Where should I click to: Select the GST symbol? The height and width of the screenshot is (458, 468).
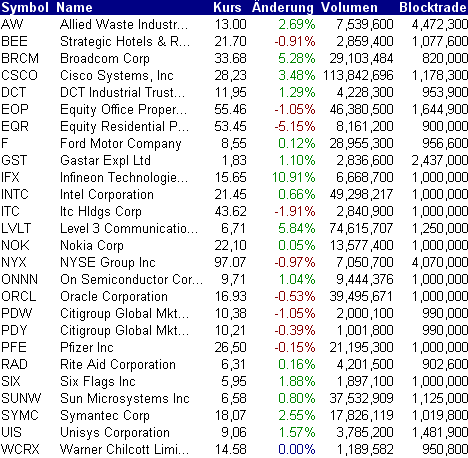click(14, 160)
